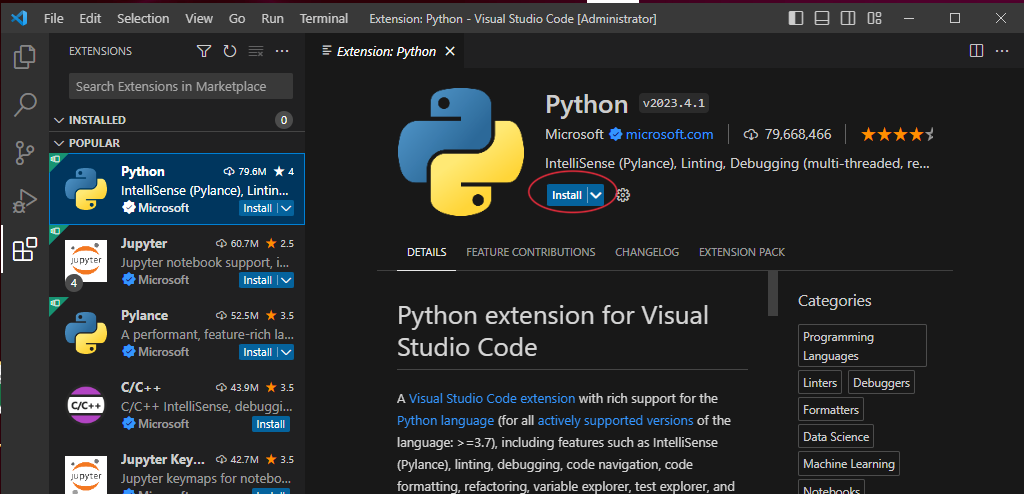Clear extensions search results icon
Image resolution: width=1024 pixels, height=494 pixels.
[255, 51]
